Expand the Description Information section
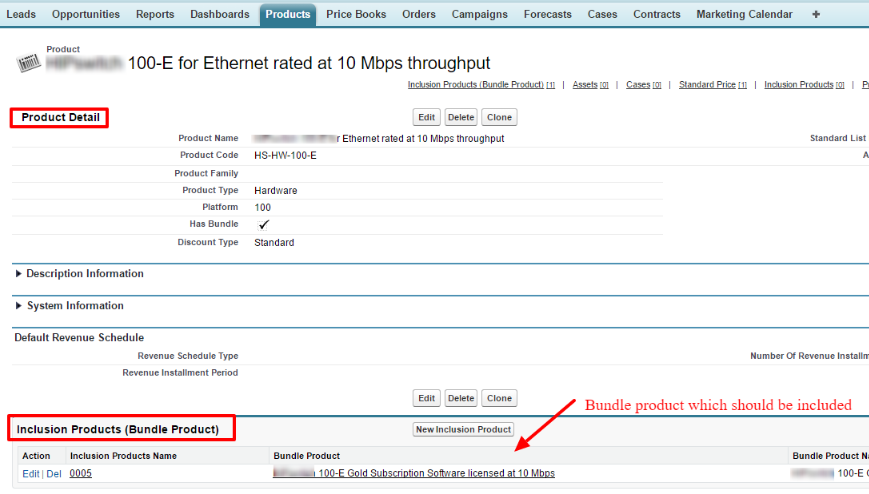This screenshot has height=494, width=869. (20, 274)
